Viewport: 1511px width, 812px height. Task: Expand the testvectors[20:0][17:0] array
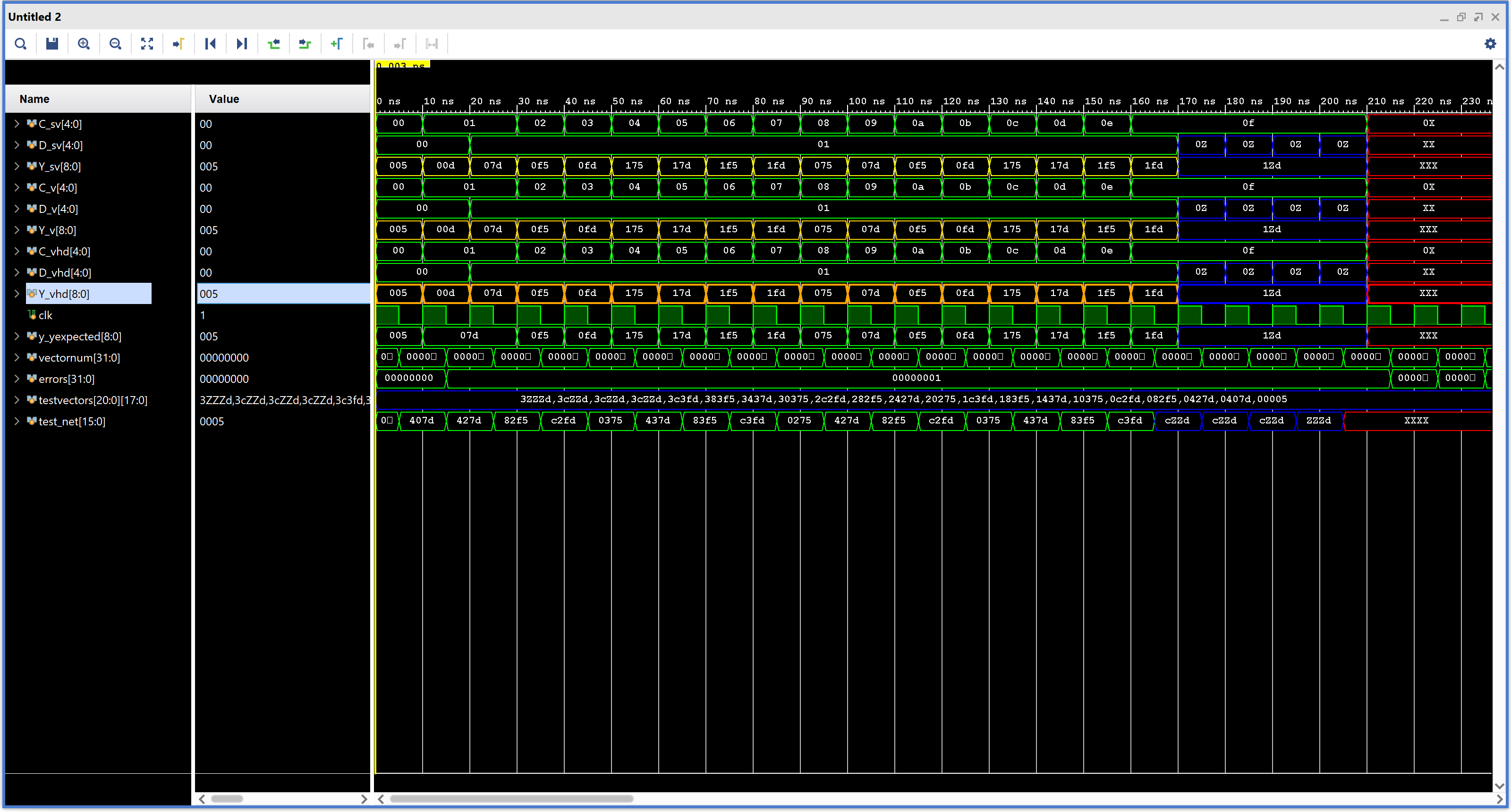point(17,400)
